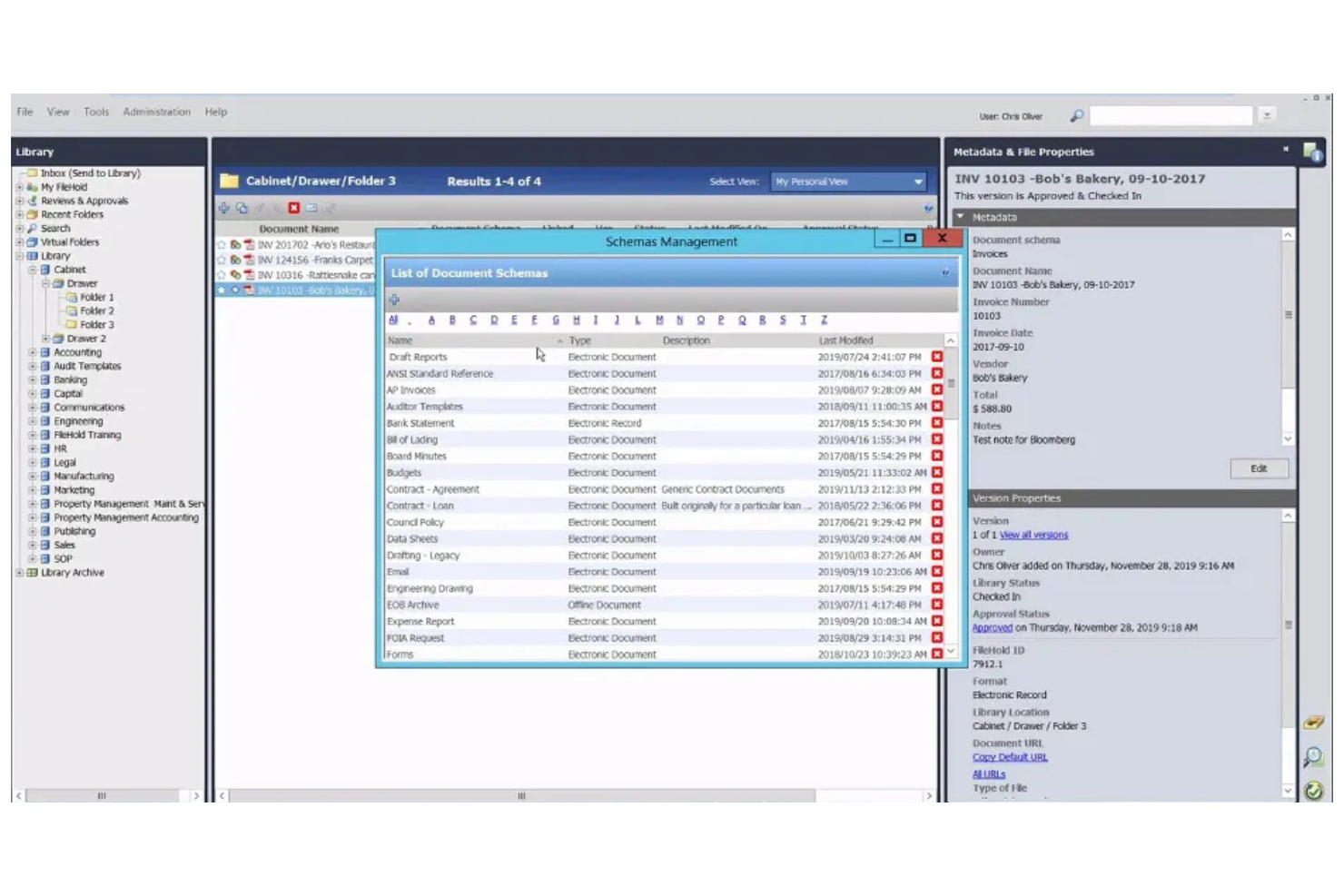Toggle the favorite star for INV 201702

pyautogui.click(x=221, y=243)
